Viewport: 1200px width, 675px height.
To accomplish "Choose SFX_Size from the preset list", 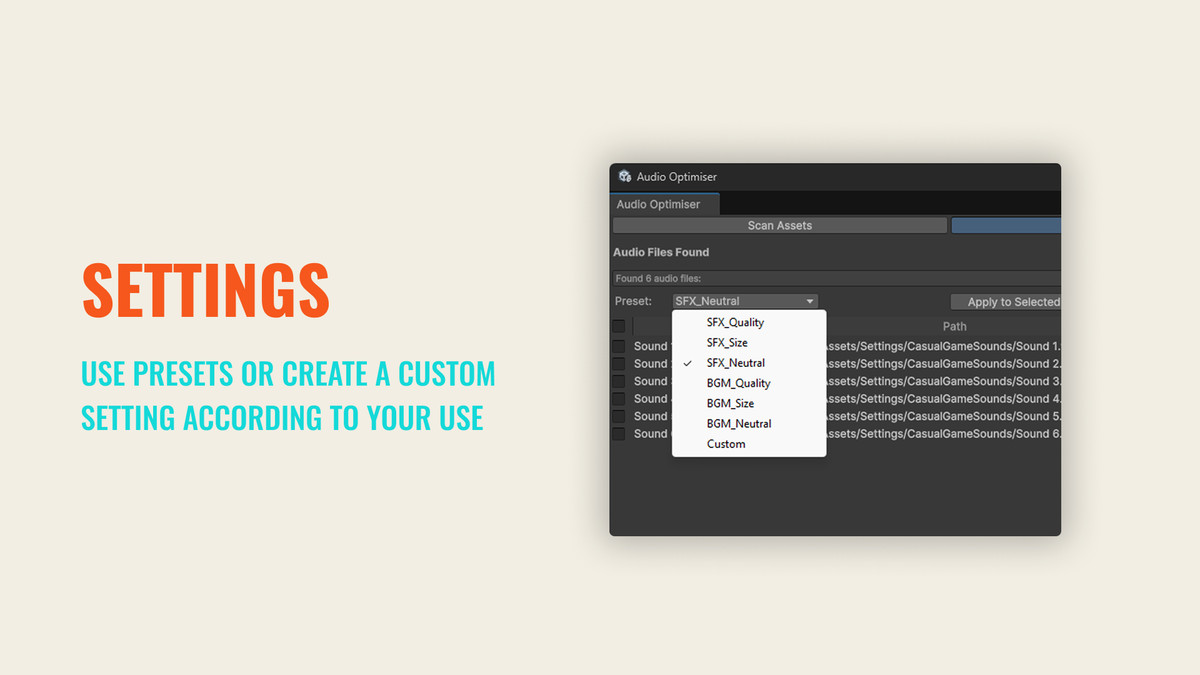I will 749,343.
